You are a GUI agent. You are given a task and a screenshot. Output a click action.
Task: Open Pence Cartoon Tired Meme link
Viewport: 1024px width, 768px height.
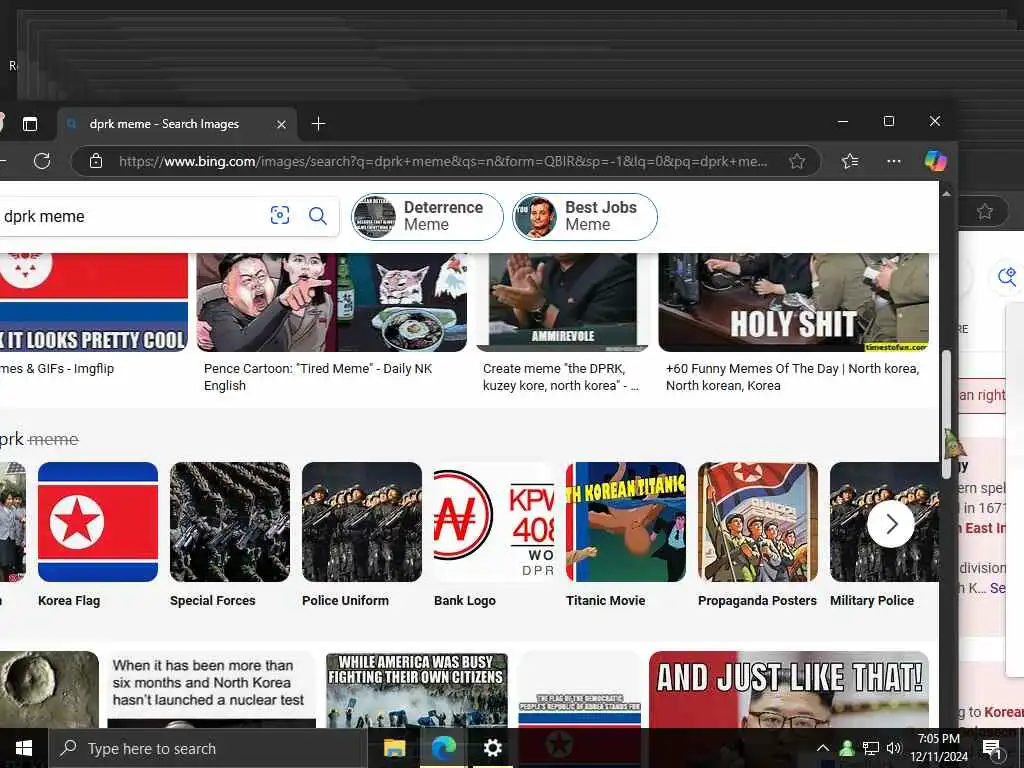click(x=318, y=377)
